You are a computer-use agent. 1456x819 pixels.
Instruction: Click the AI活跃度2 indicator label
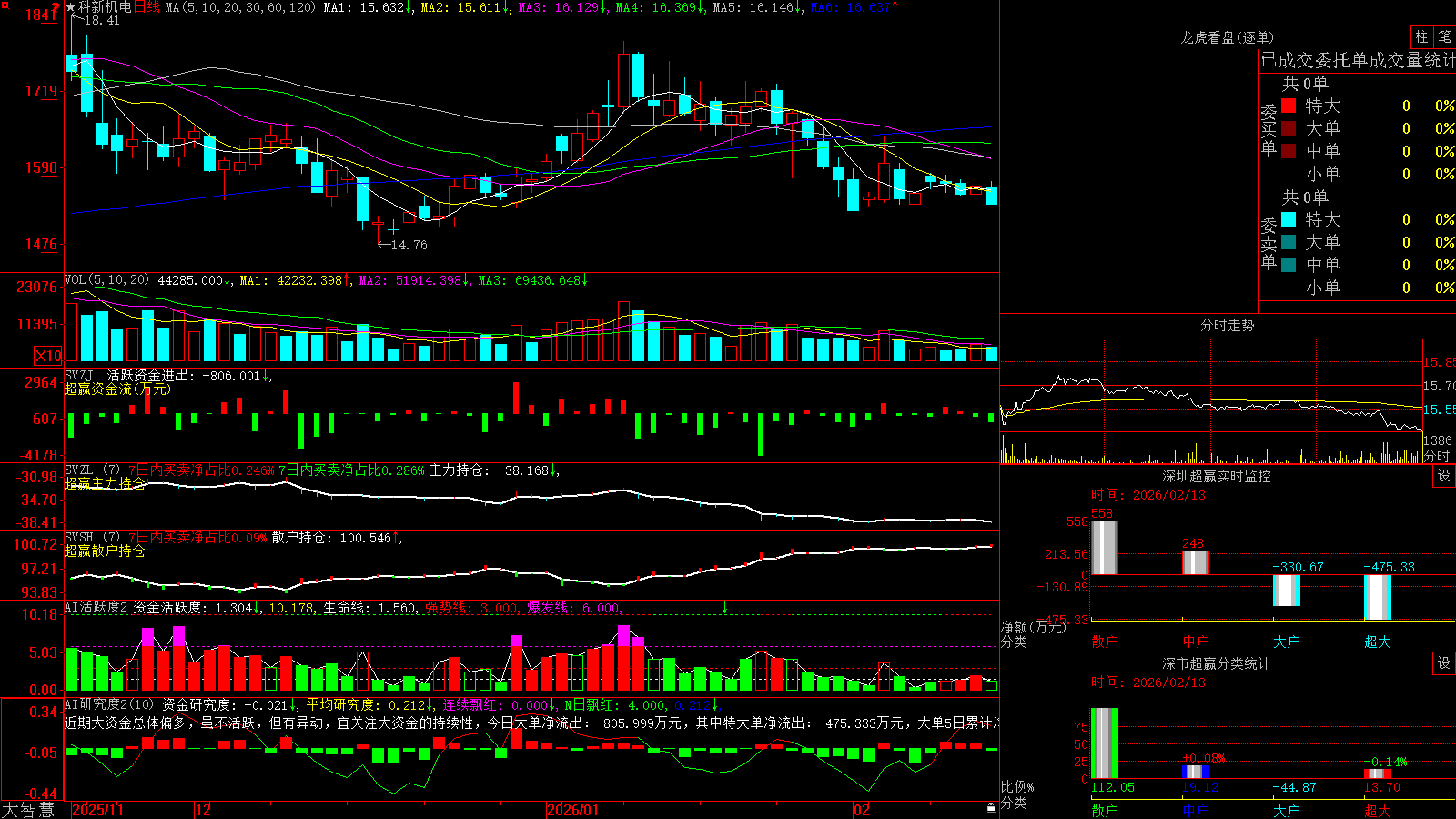click(x=96, y=607)
